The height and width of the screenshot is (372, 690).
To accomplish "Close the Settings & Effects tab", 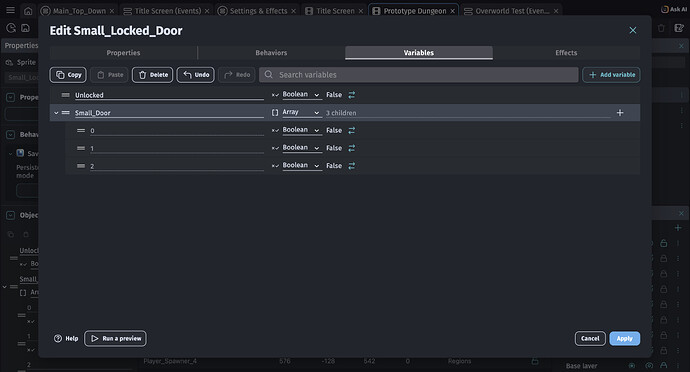I will (294, 11).
